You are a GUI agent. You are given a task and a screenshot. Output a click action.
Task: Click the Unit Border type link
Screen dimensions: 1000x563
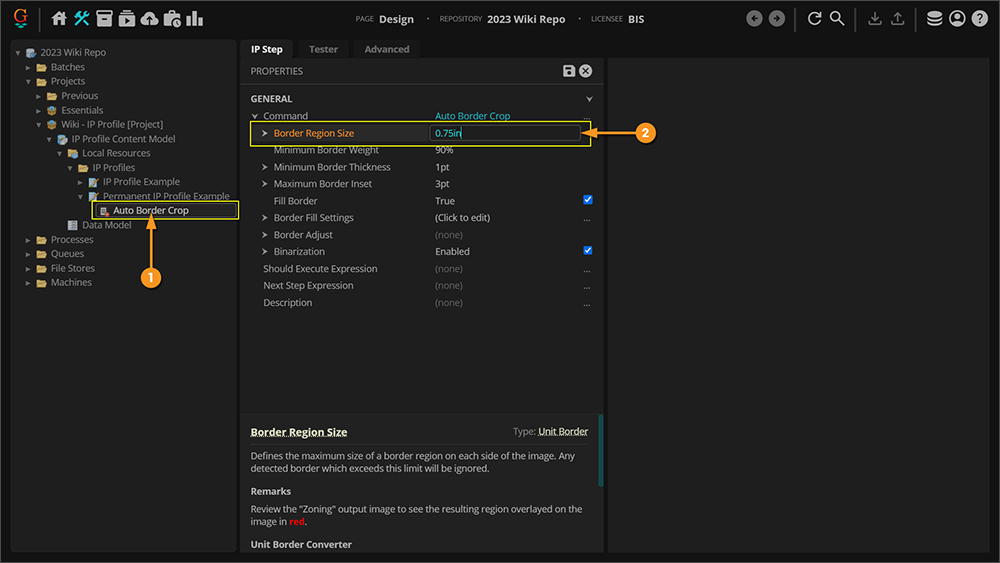(563, 432)
